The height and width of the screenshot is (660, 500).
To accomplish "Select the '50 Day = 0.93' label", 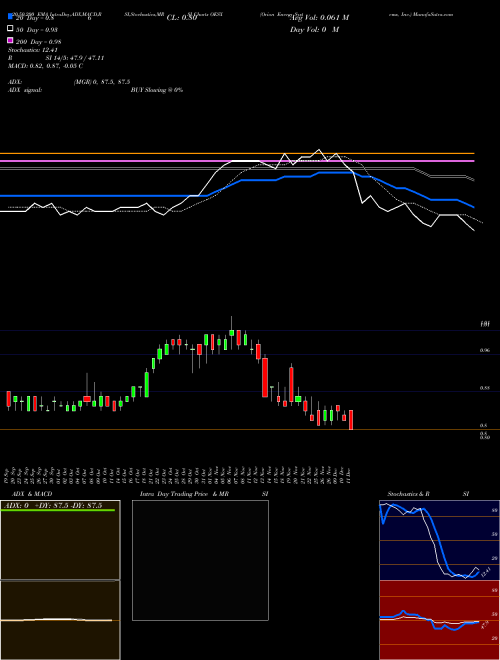I will (x=37, y=30).
